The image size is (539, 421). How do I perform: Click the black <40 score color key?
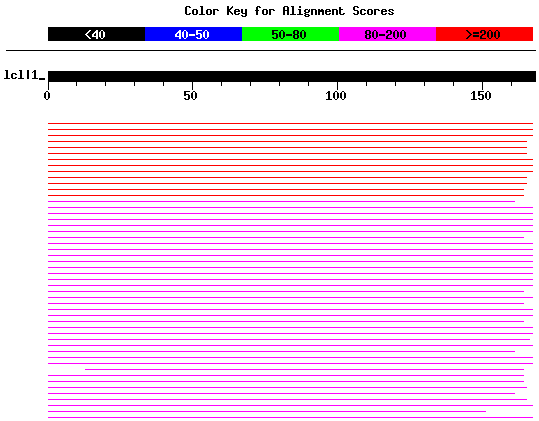pyautogui.click(x=96, y=34)
